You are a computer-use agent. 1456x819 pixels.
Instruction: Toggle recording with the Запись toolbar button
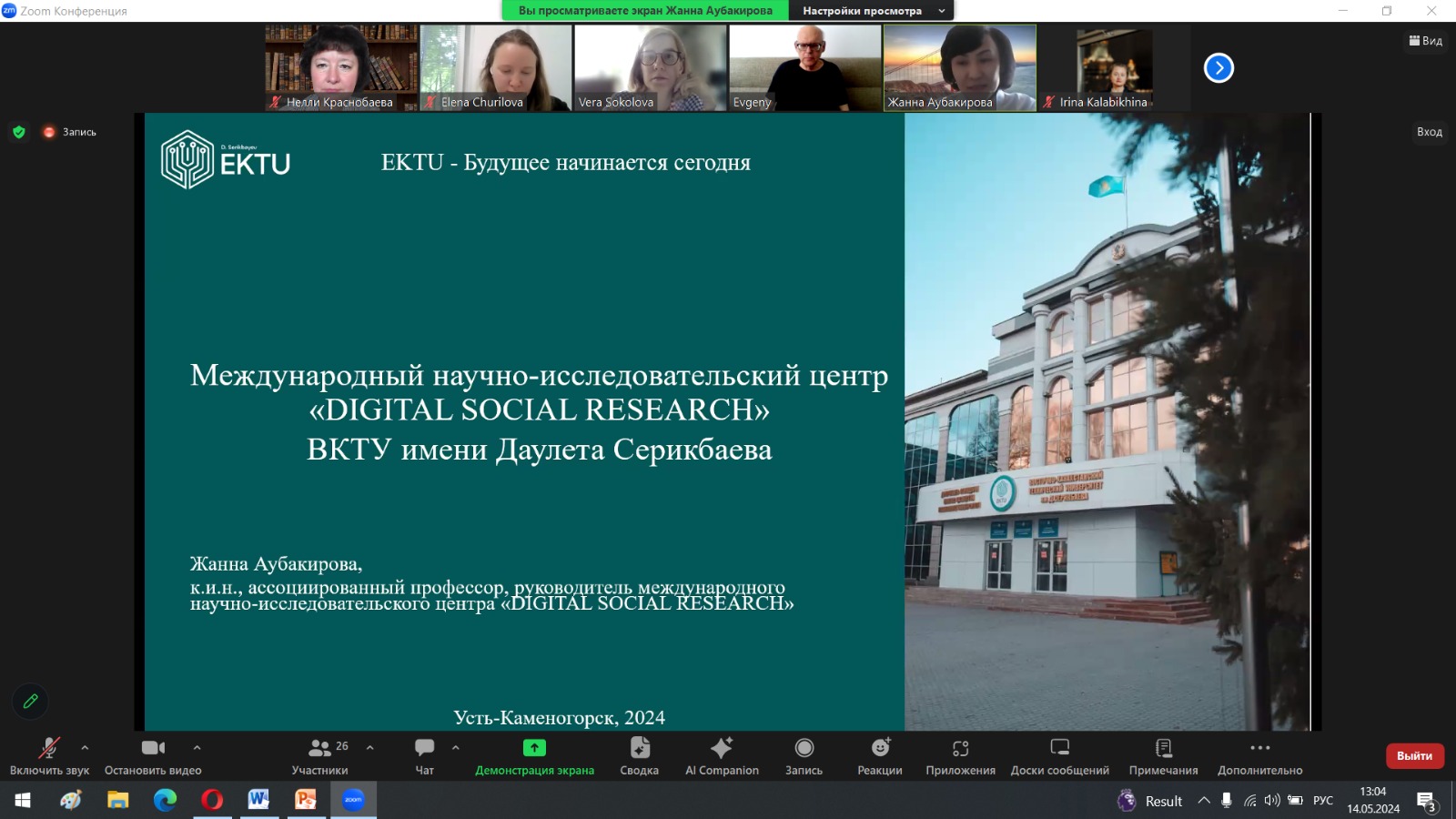pos(804,755)
